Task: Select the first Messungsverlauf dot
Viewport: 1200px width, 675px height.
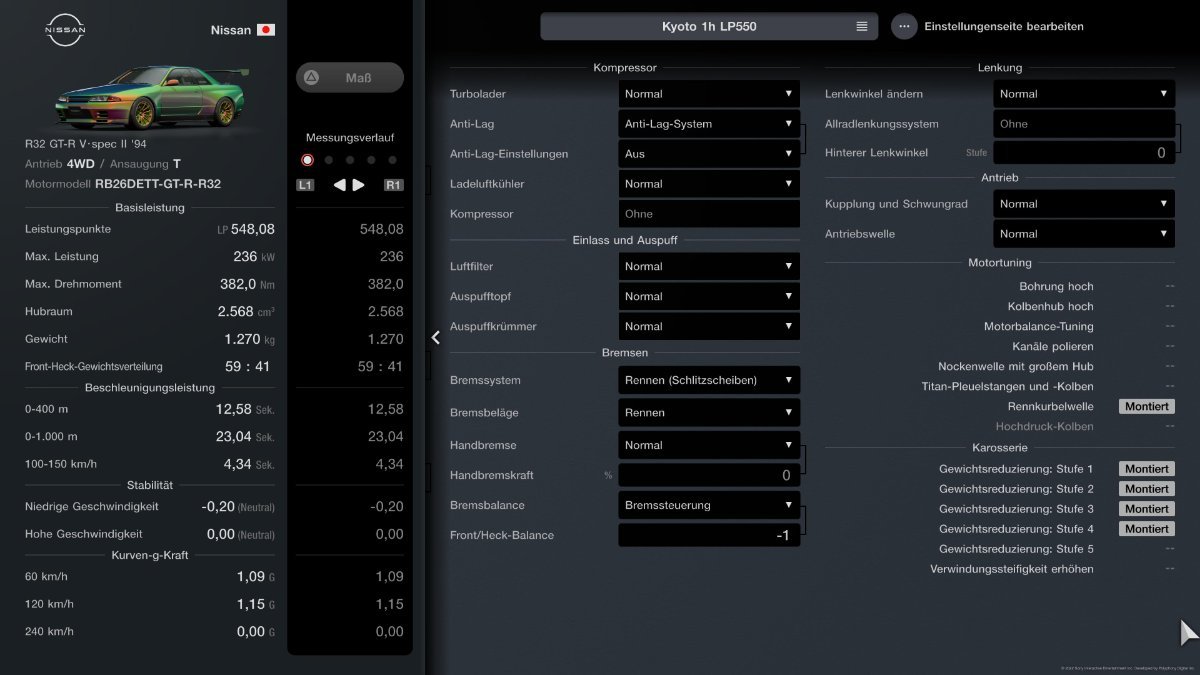Action: click(x=307, y=160)
